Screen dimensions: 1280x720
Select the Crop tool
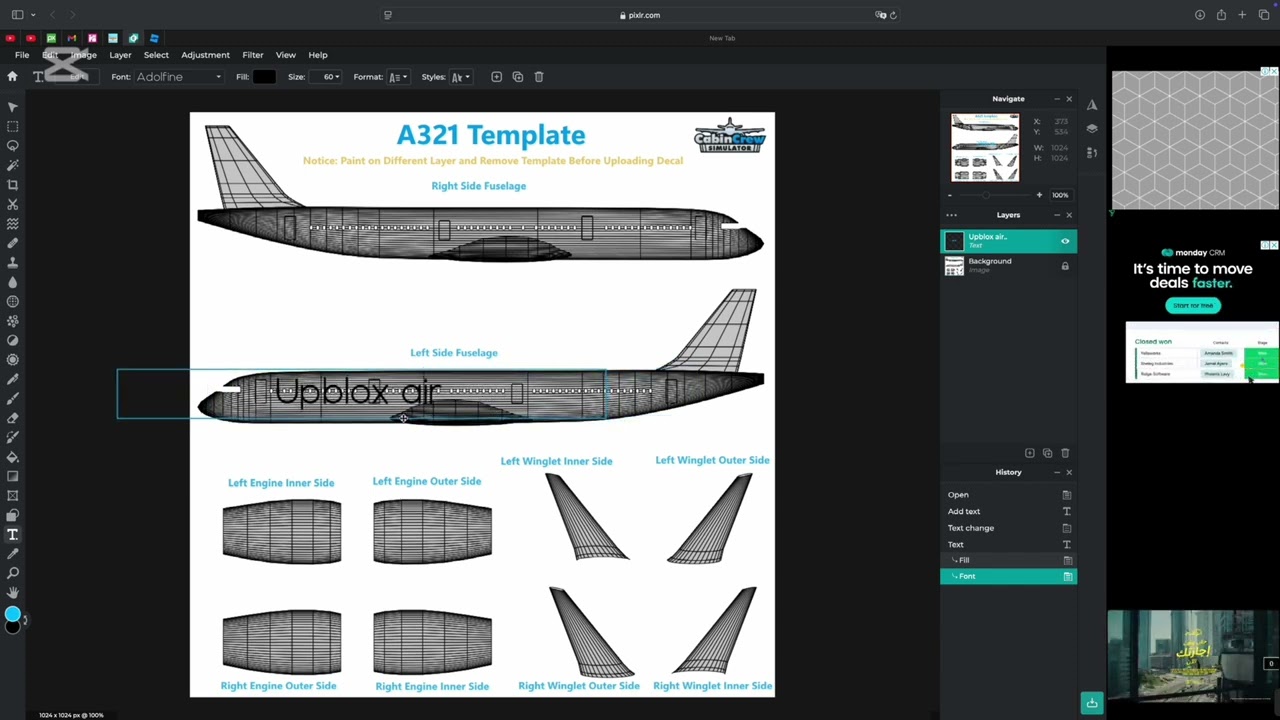pos(13,185)
